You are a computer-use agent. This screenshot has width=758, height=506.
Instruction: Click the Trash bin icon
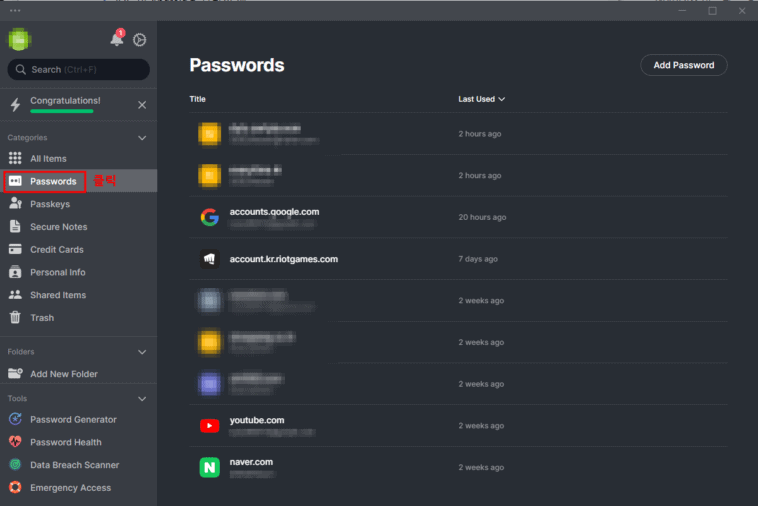(15, 318)
